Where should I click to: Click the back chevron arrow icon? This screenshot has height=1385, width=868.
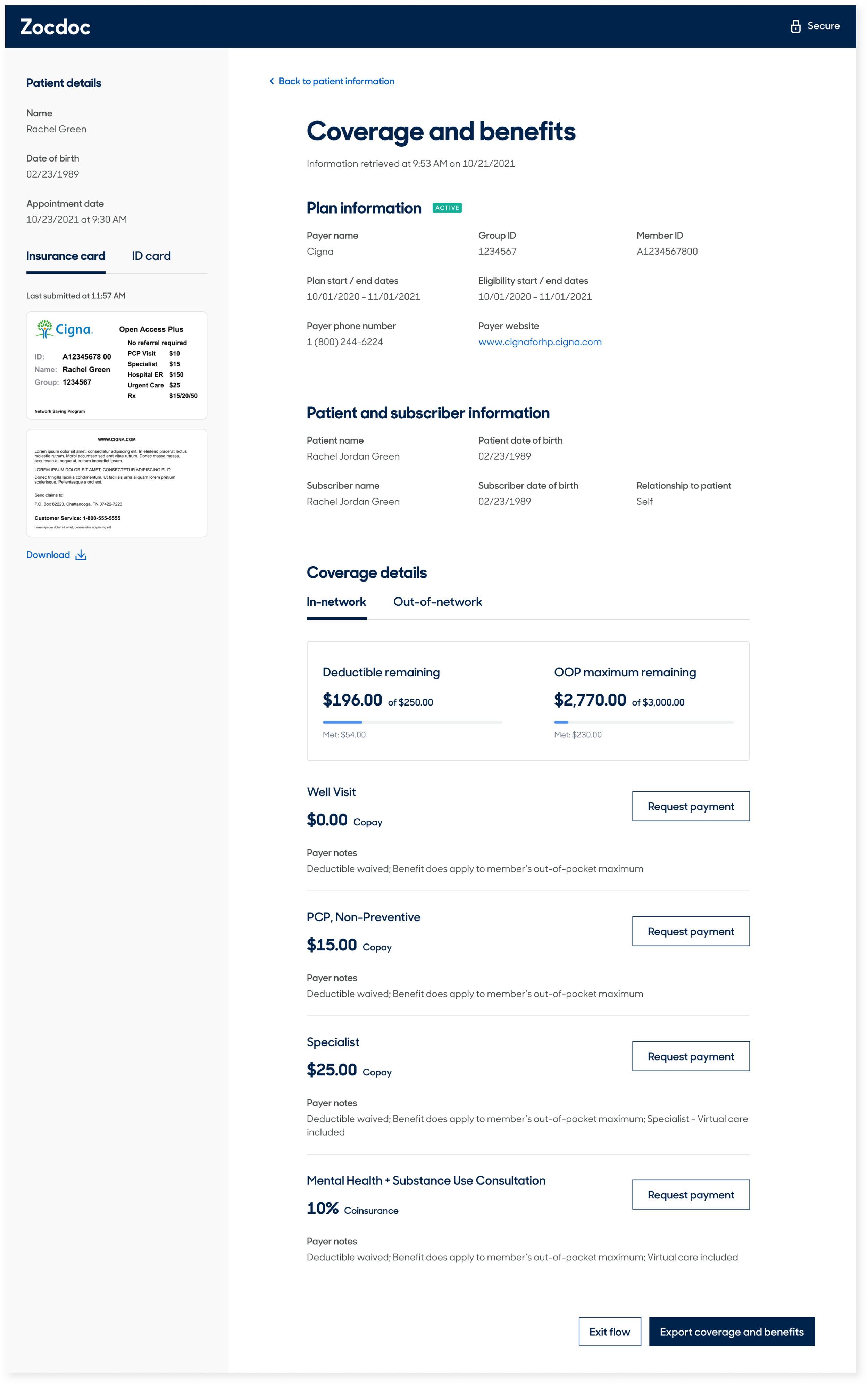coord(272,82)
